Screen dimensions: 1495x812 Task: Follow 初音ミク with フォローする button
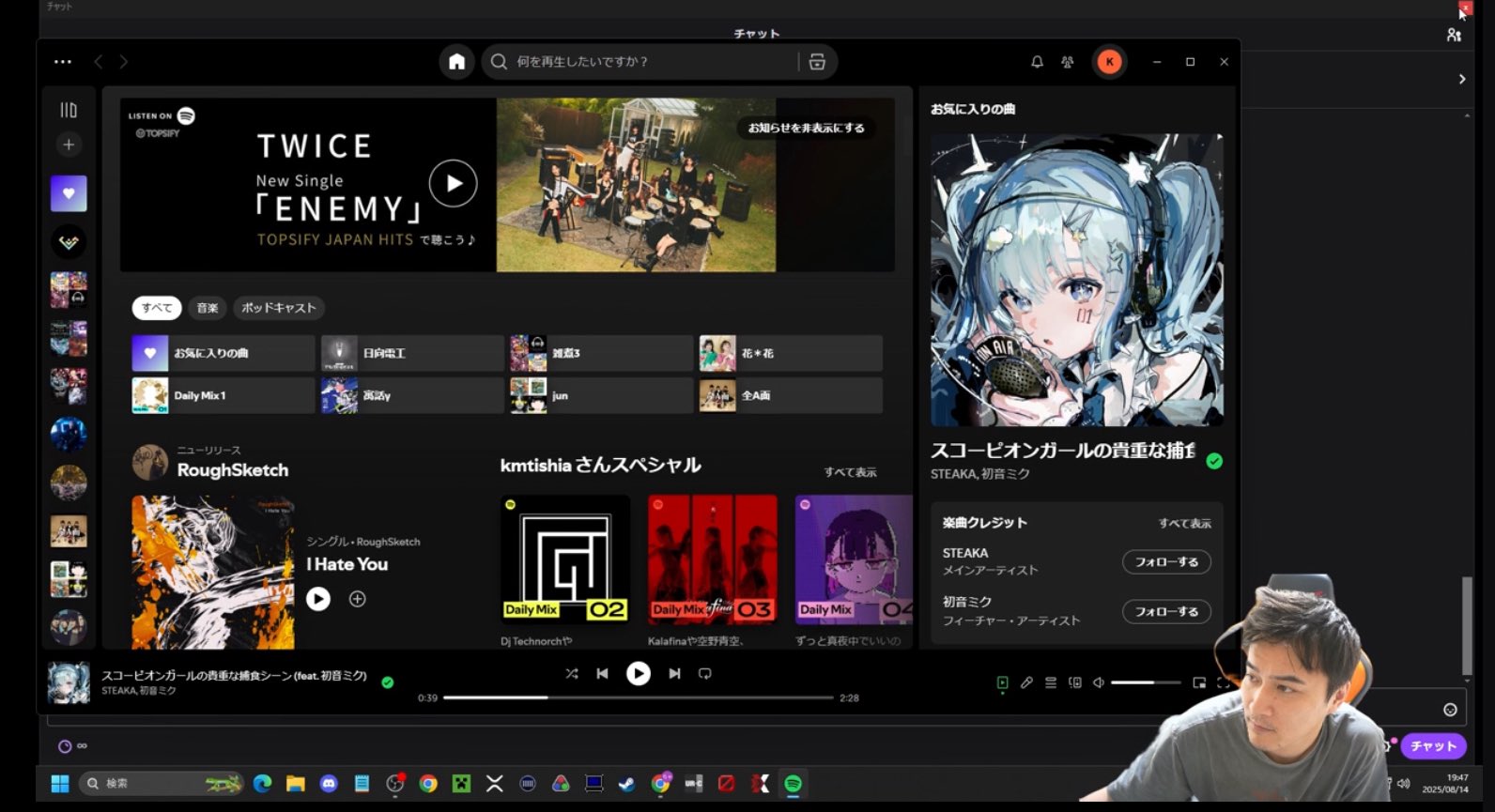tap(1166, 611)
